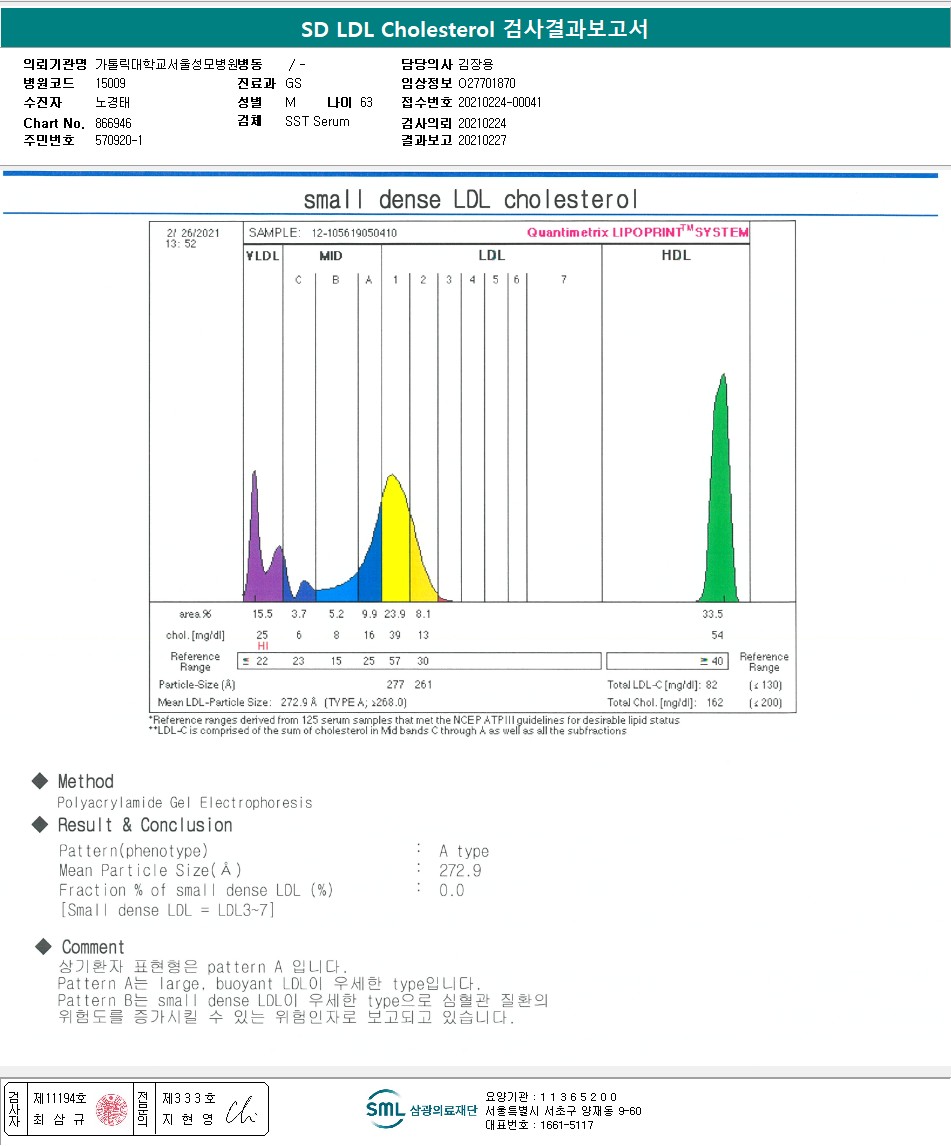Select hospital code 15009
This screenshot has width=951, height=1146.
click(x=110, y=83)
